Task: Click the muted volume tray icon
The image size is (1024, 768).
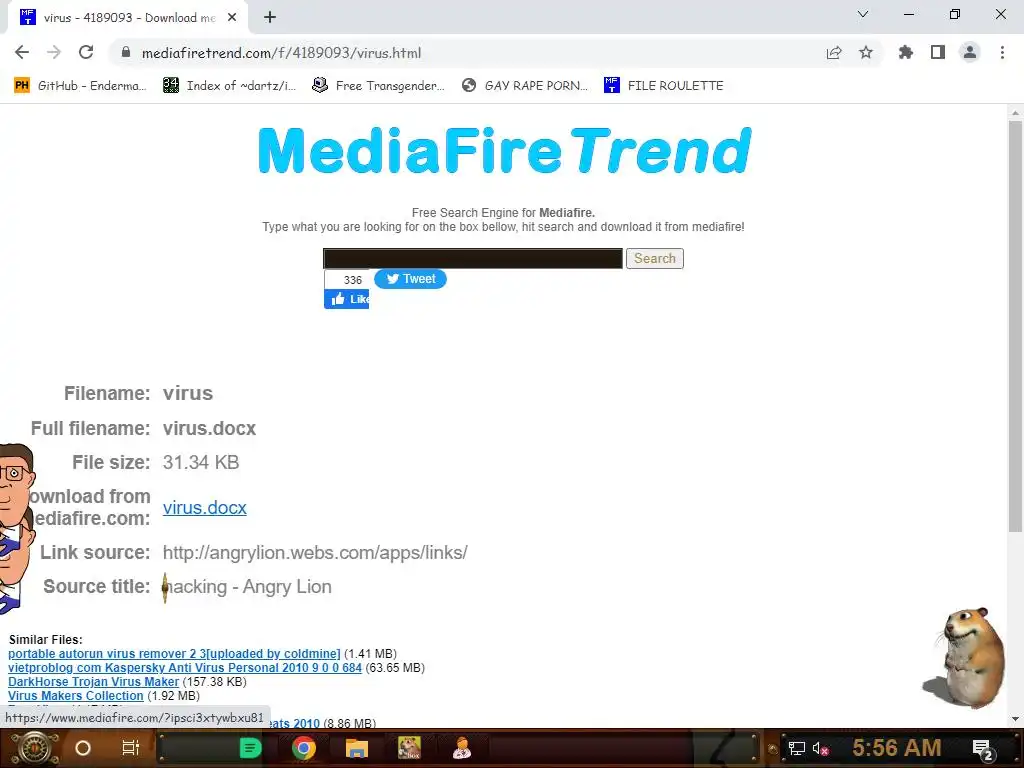Action: coord(820,748)
